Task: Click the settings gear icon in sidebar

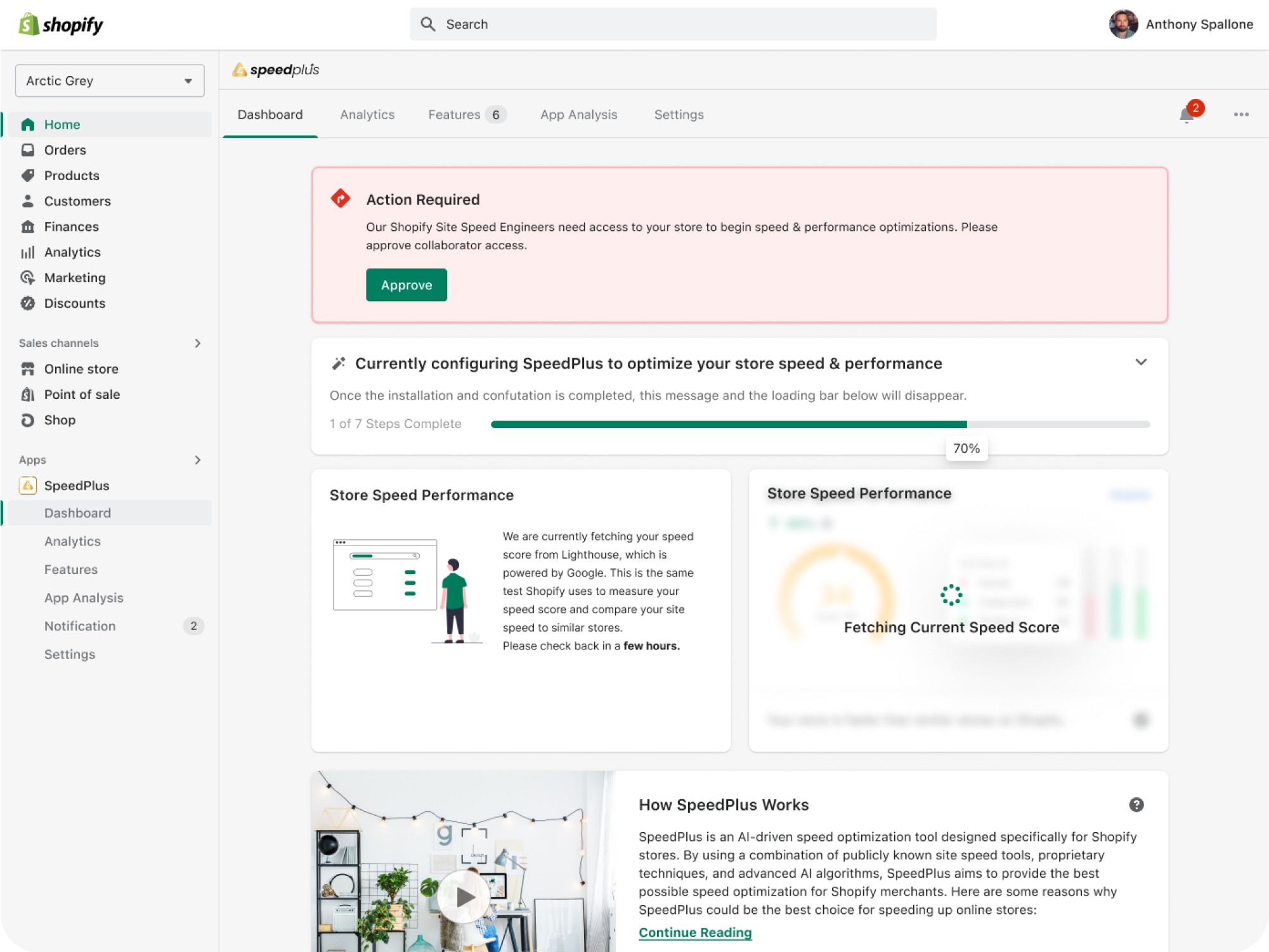Action: click(x=69, y=654)
